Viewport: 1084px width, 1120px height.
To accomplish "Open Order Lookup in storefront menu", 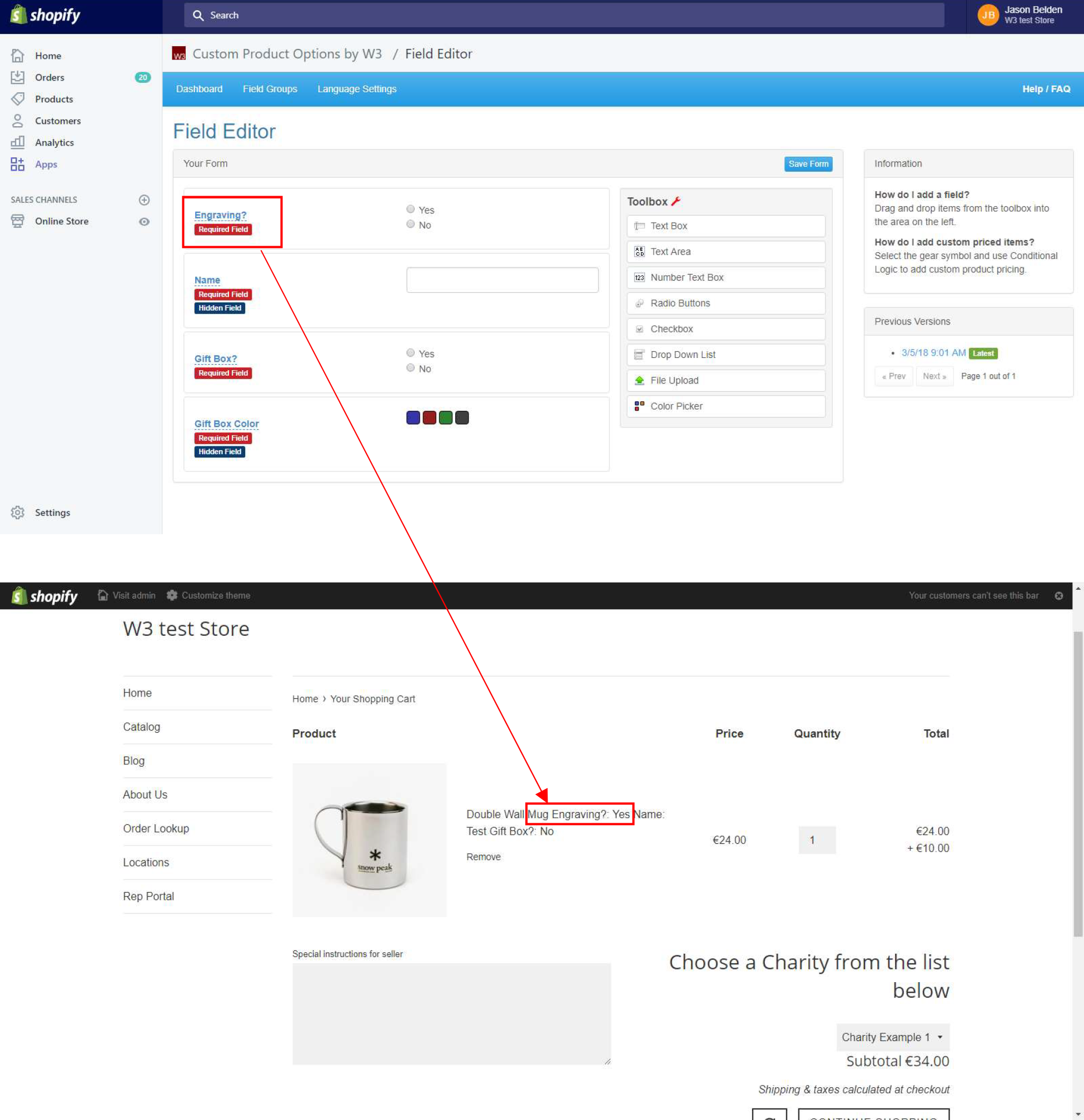I will pos(156,829).
